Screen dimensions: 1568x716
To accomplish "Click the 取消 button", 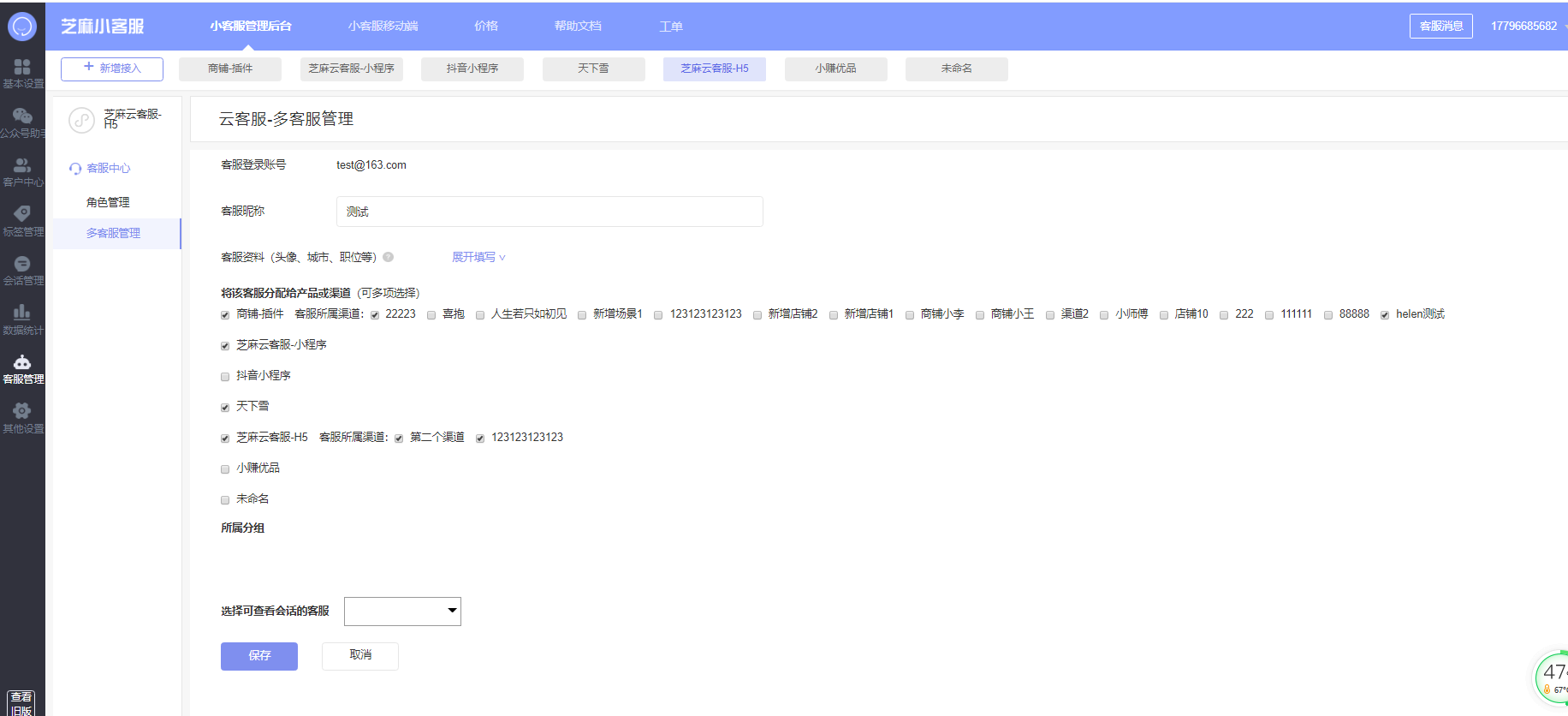I will point(360,655).
